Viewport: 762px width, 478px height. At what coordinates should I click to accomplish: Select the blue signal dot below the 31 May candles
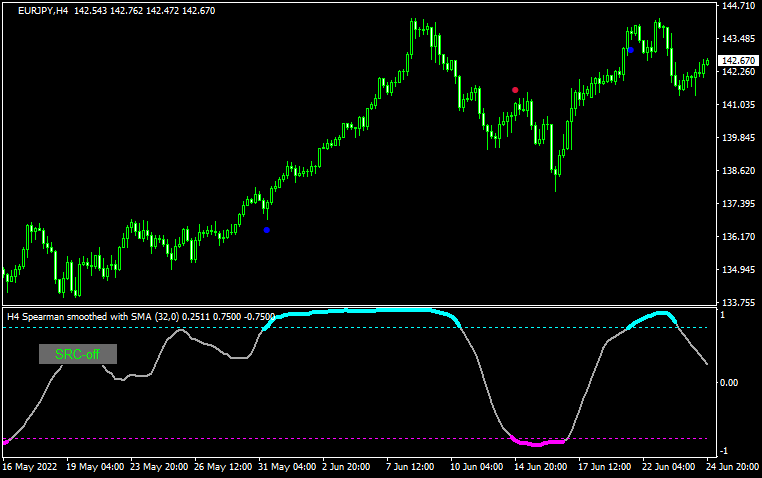coord(266,230)
